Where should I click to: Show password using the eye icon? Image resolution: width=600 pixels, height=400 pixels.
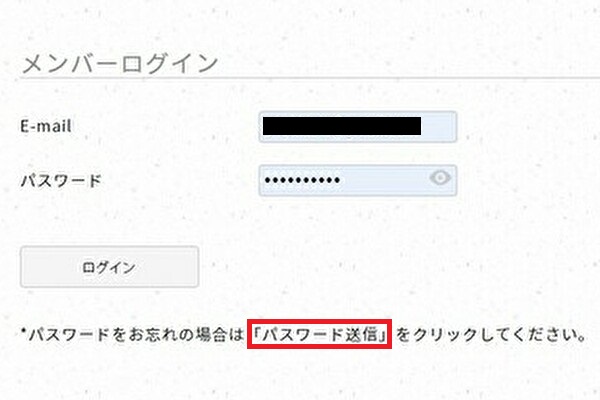tap(440, 178)
